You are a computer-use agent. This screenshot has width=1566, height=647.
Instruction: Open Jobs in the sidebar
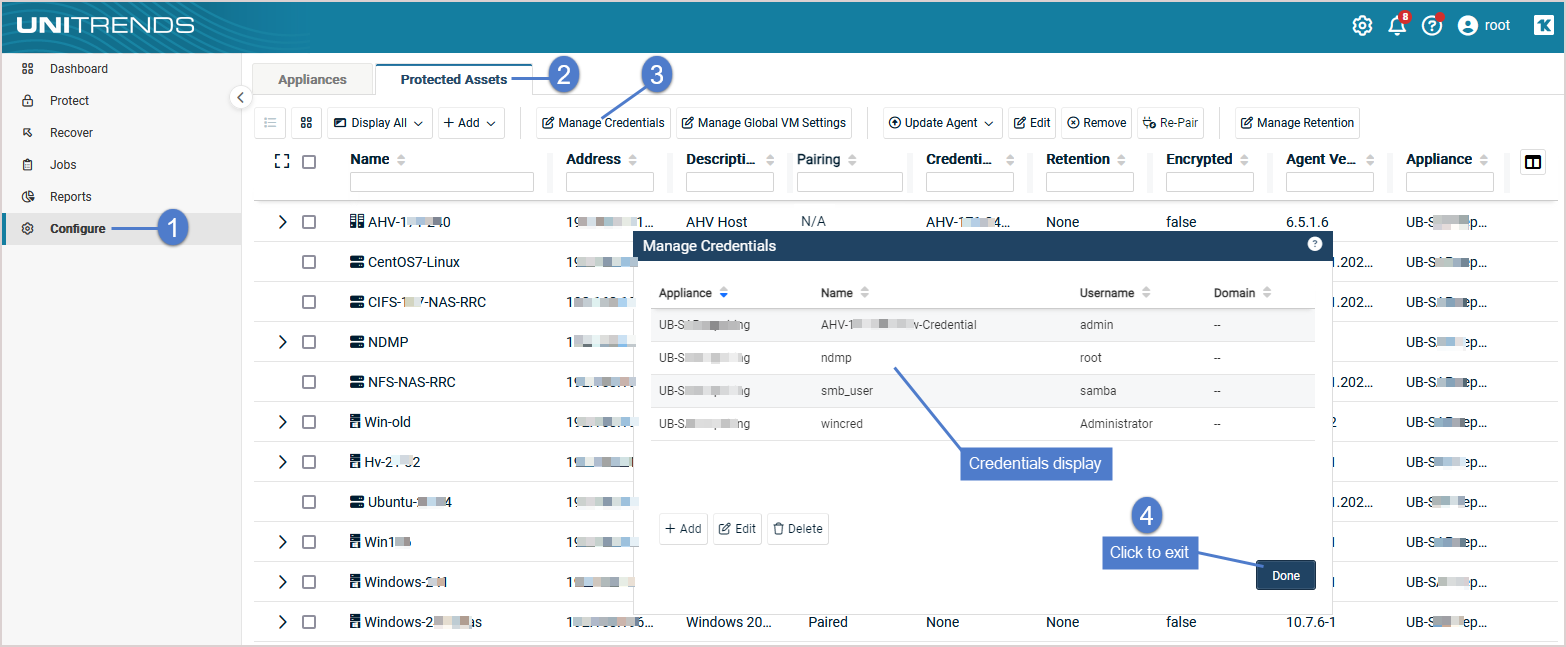pyautogui.click(x=121, y=165)
